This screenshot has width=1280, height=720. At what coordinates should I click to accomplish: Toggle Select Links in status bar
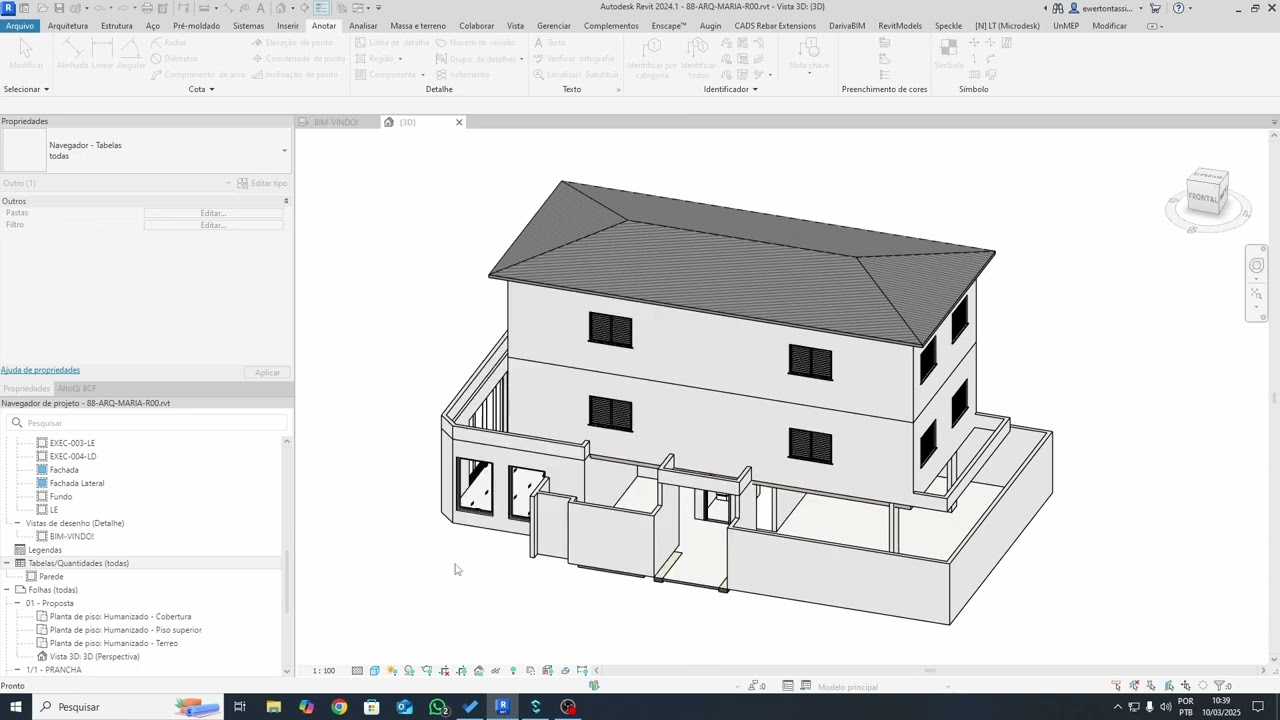tap(1116, 686)
